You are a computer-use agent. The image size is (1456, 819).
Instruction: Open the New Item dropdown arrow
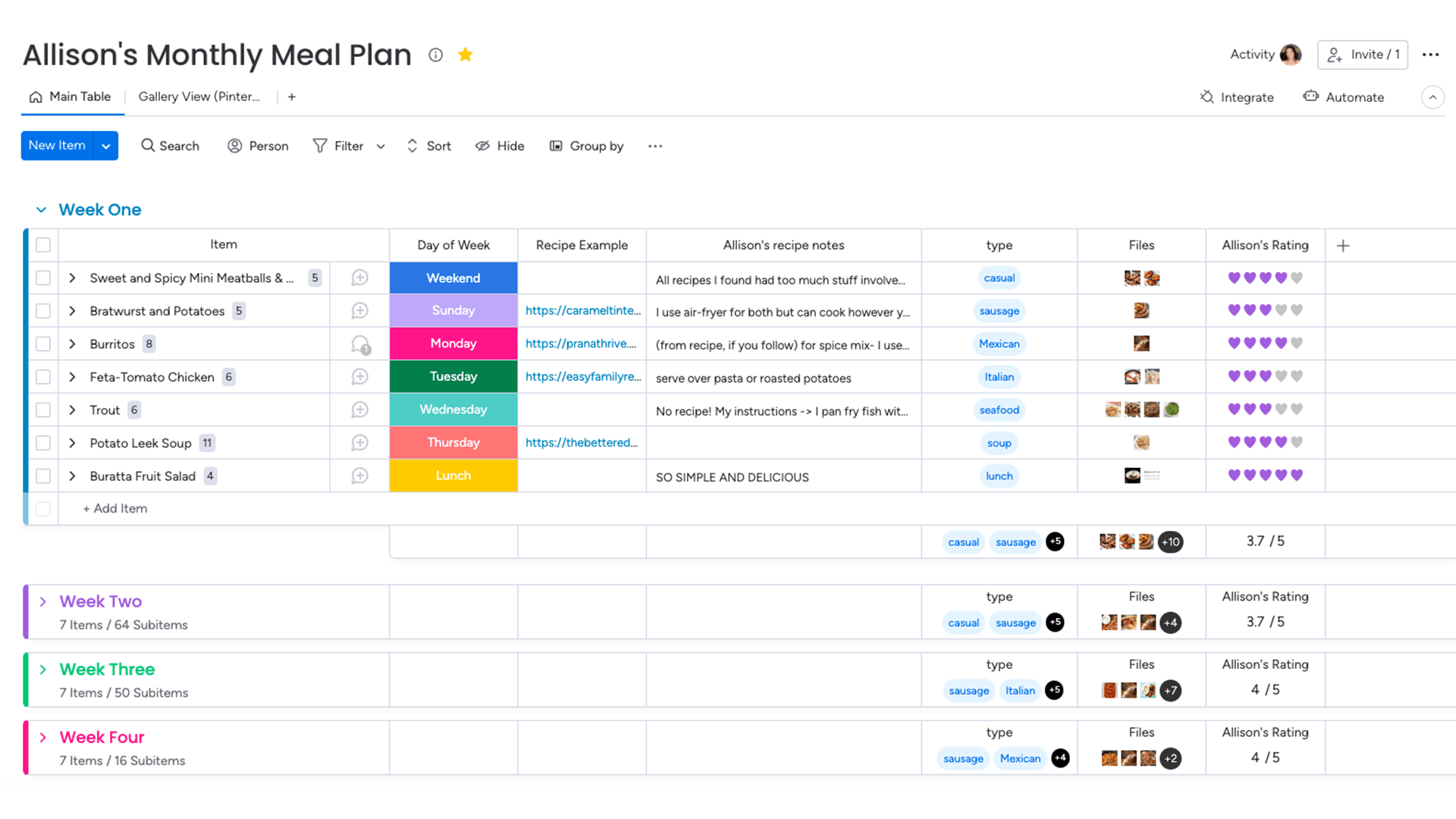(x=105, y=146)
